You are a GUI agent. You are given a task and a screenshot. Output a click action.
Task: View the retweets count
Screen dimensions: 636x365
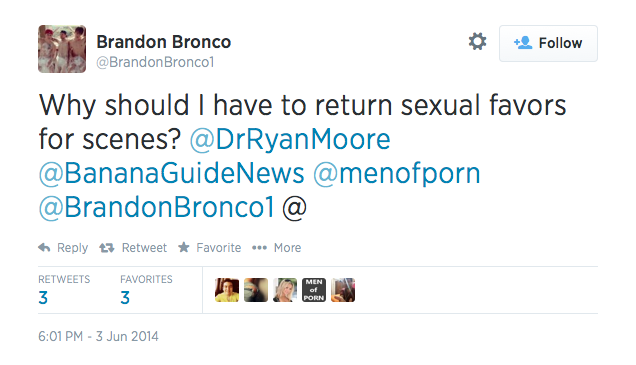coord(43,298)
